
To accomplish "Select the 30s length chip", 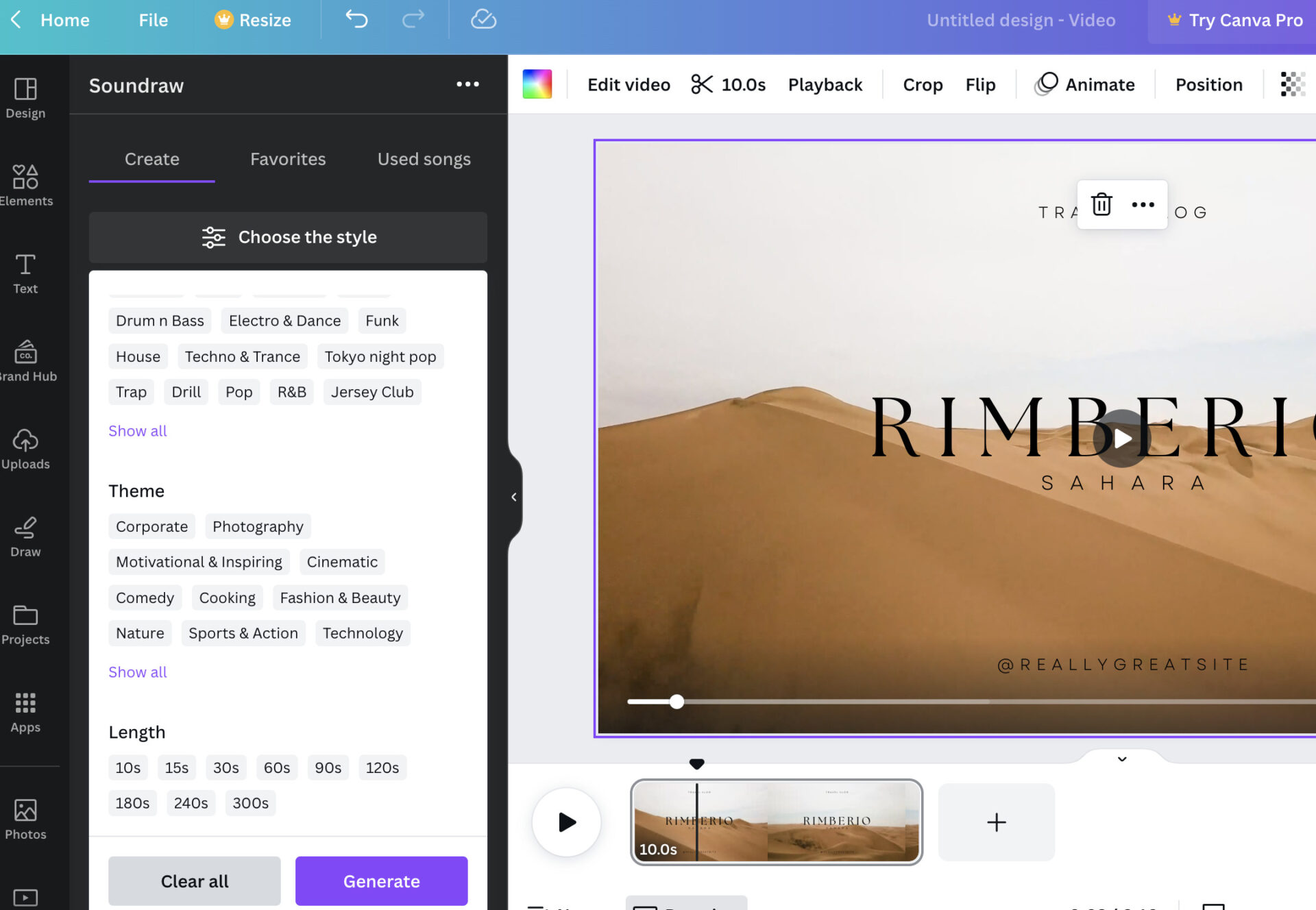I will (x=226, y=767).
